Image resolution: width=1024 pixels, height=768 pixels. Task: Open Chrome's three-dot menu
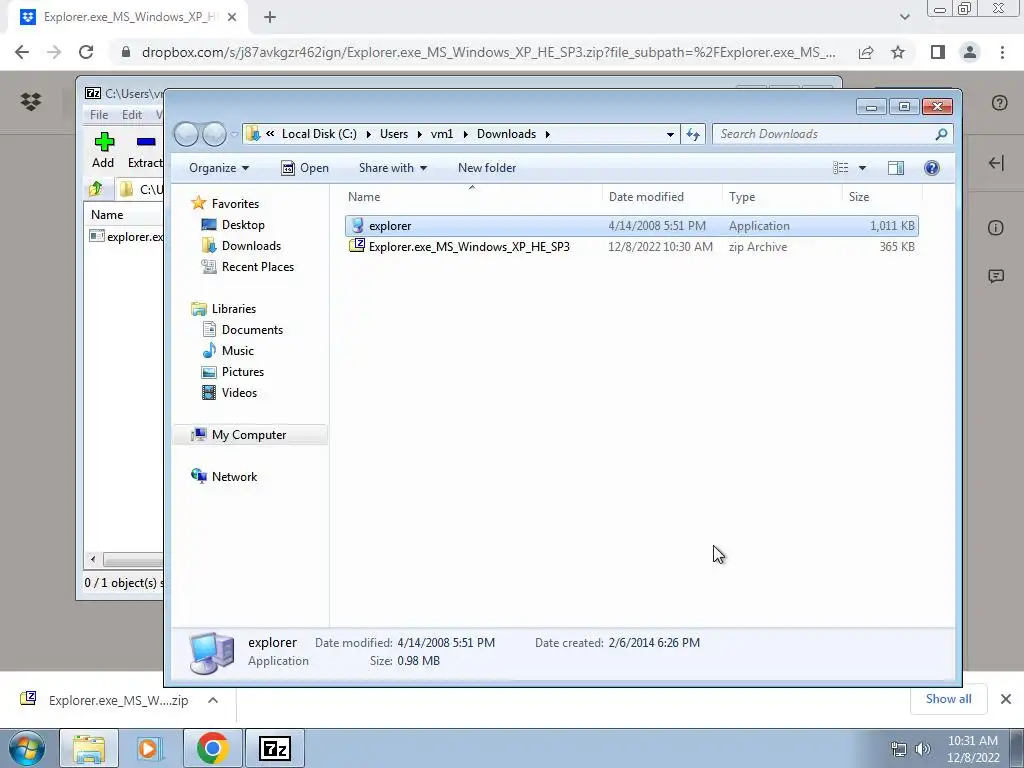tap(1002, 52)
